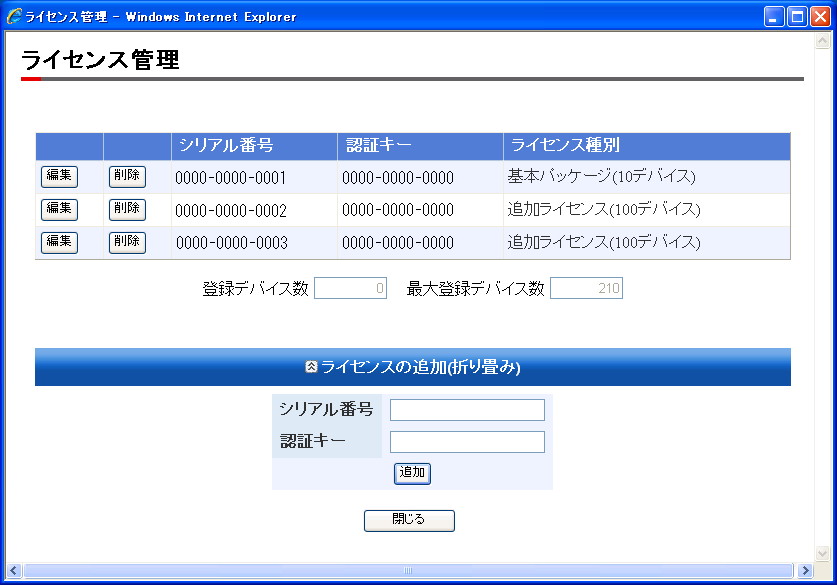
Task: Click the horizontal scrollbar left arrow
Action: point(14,571)
